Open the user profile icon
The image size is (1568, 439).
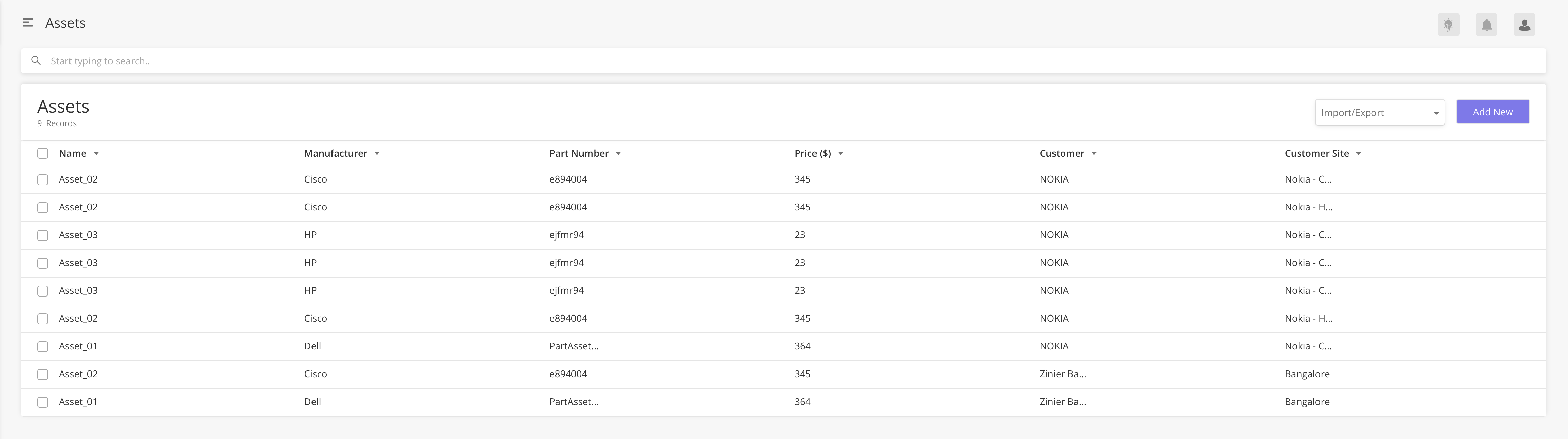(1524, 25)
